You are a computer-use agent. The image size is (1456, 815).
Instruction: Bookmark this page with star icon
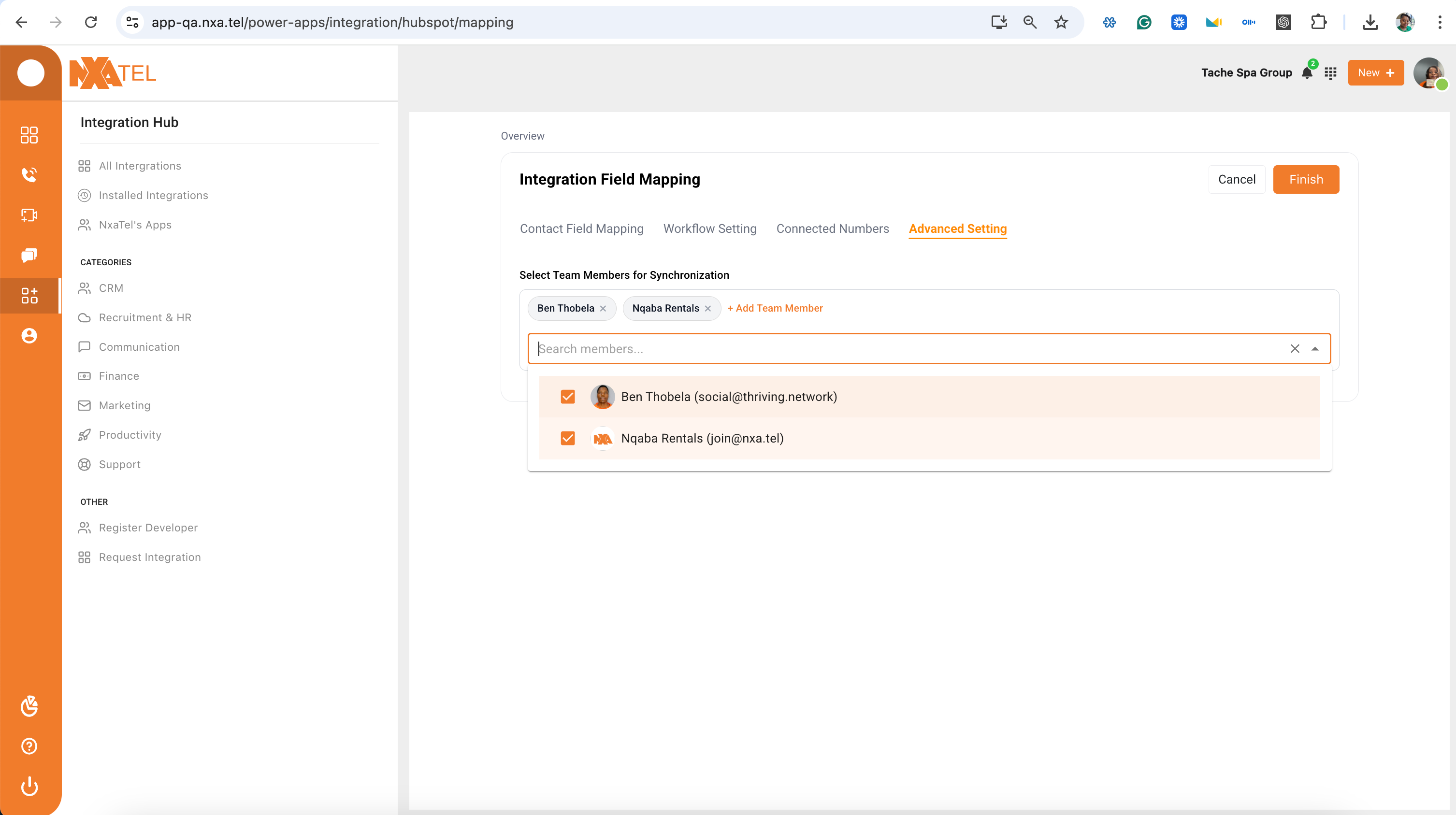(x=1061, y=22)
